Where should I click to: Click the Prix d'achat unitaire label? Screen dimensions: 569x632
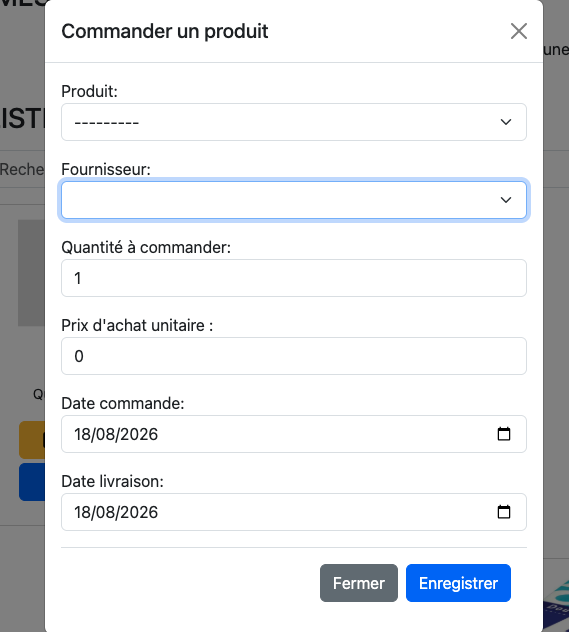137,325
